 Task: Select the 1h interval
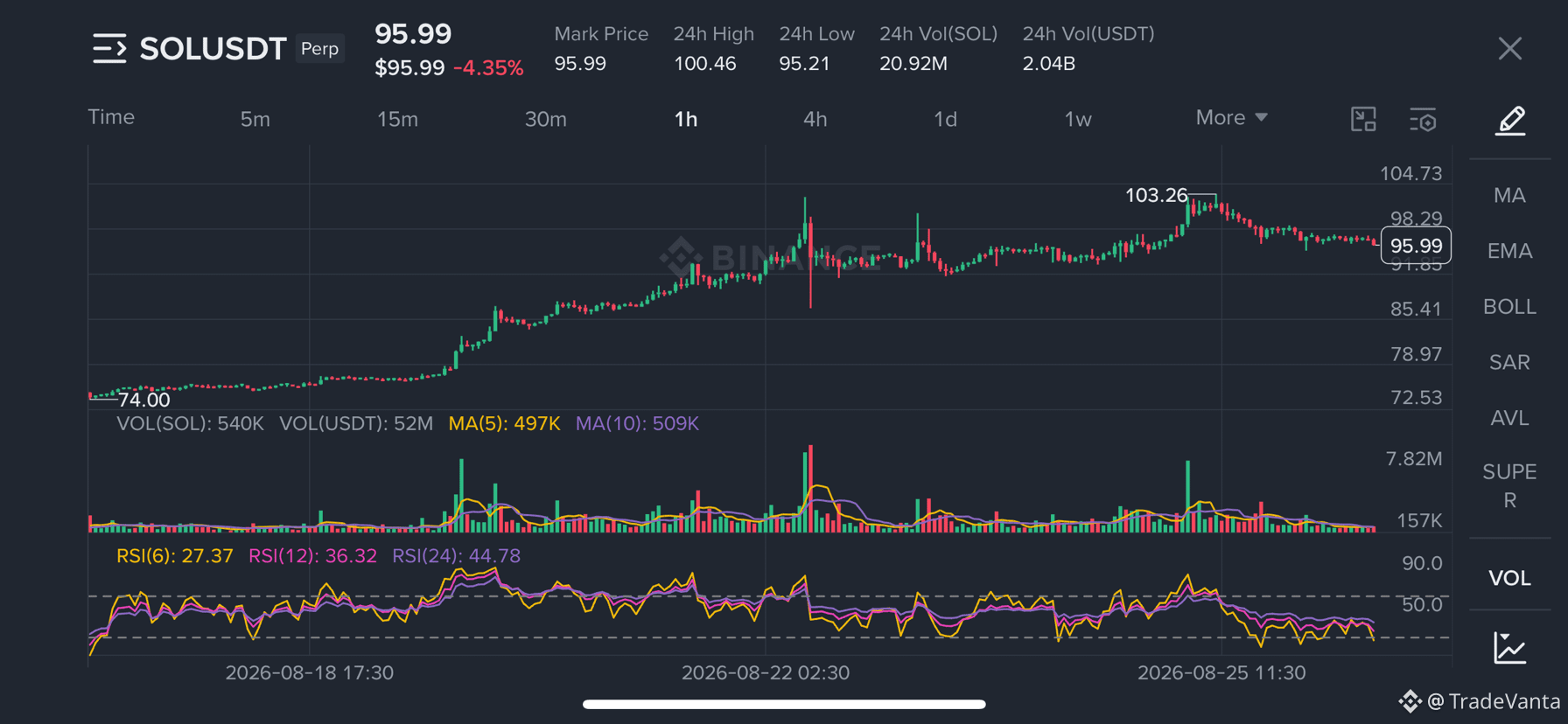[x=686, y=119]
